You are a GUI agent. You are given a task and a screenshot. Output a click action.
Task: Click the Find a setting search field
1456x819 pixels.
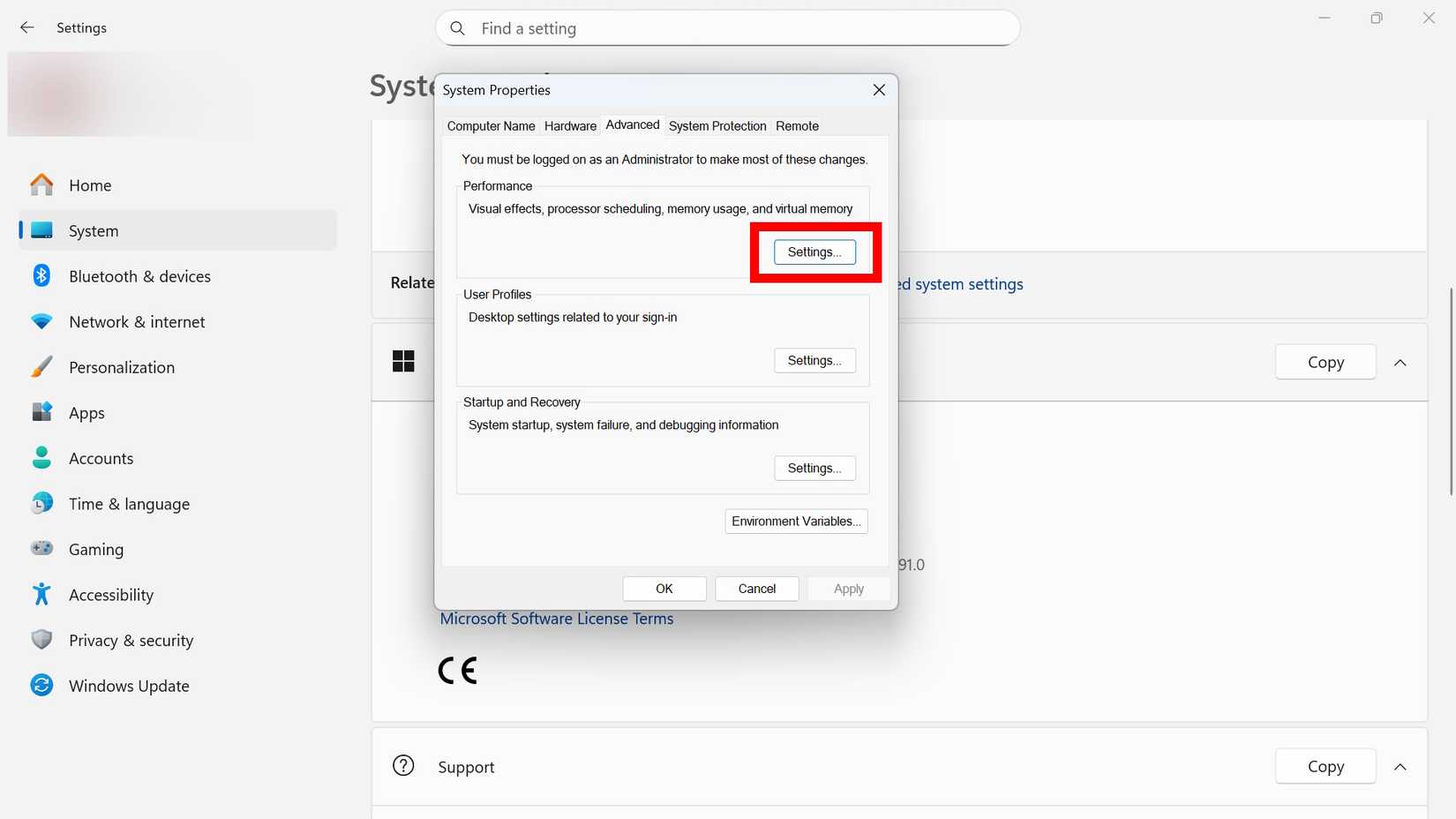point(727,27)
